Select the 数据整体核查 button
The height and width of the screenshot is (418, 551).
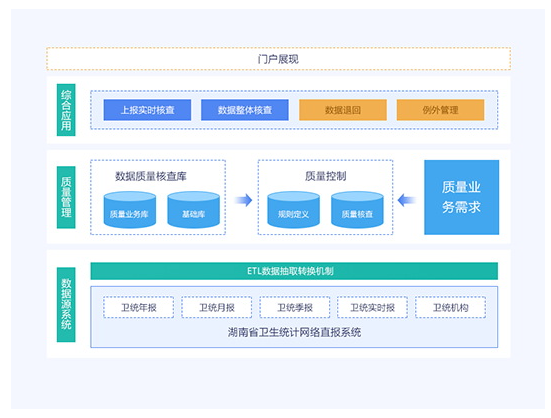(x=245, y=110)
